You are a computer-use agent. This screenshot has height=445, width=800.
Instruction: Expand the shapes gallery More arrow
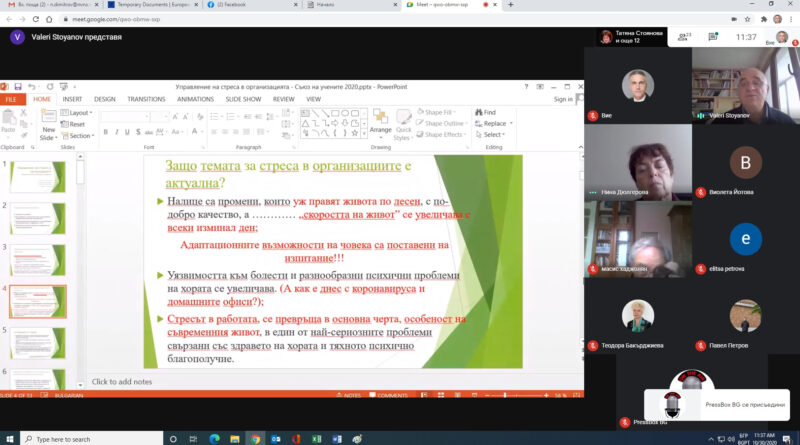click(364, 134)
